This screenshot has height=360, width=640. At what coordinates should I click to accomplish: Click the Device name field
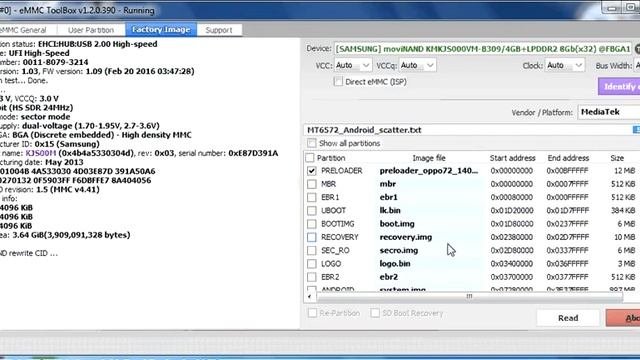pyautogui.click(x=483, y=49)
